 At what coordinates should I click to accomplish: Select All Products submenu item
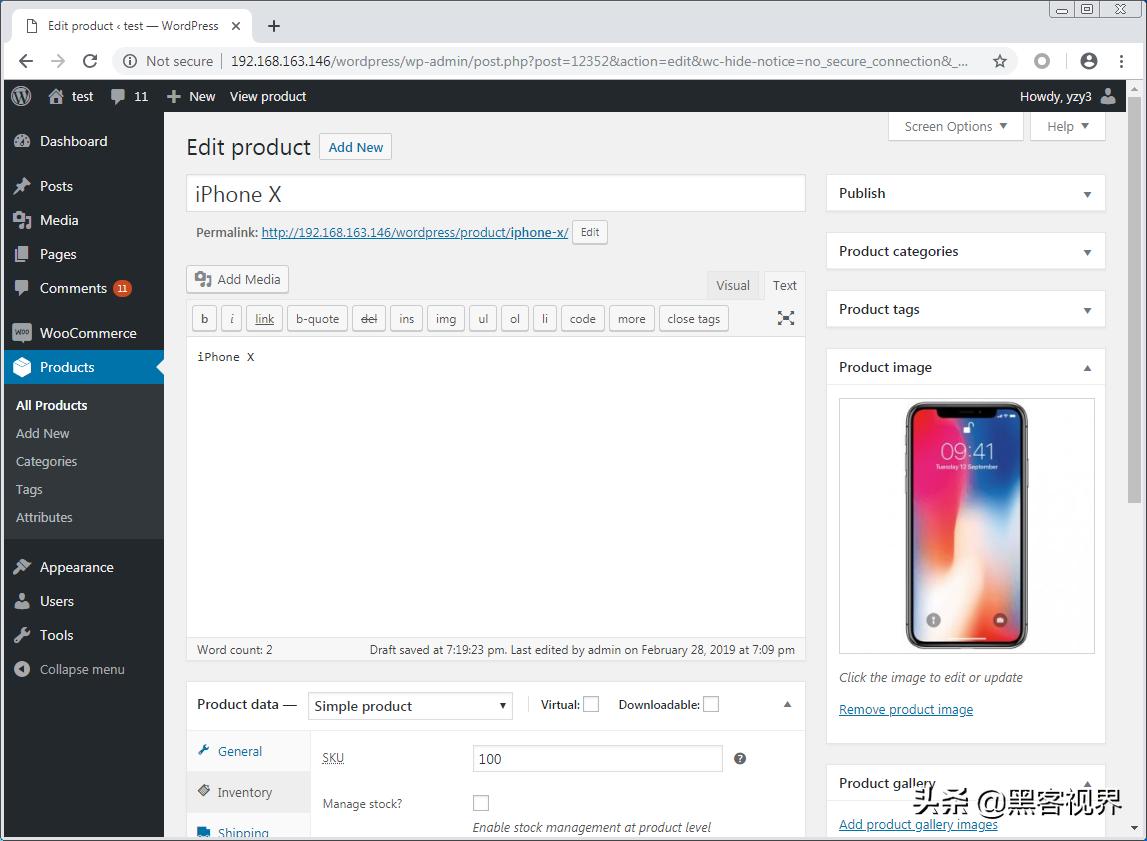point(51,405)
